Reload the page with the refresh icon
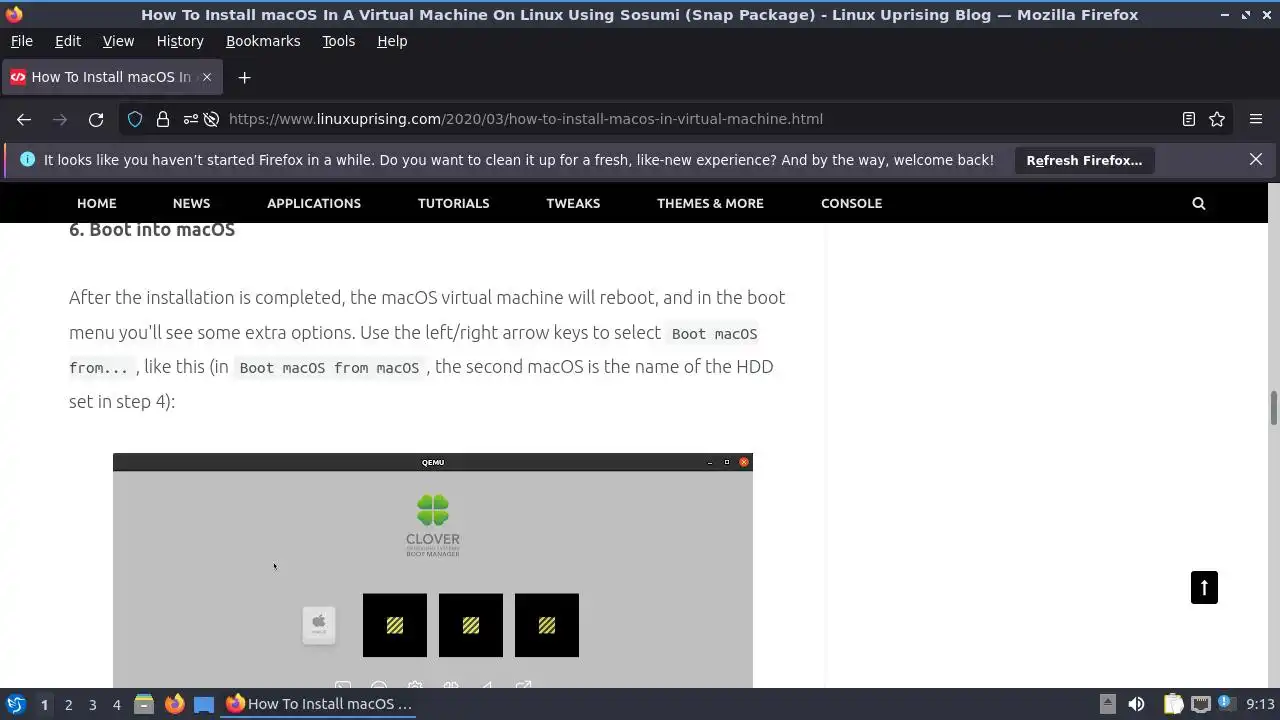 pyautogui.click(x=96, y=119)
